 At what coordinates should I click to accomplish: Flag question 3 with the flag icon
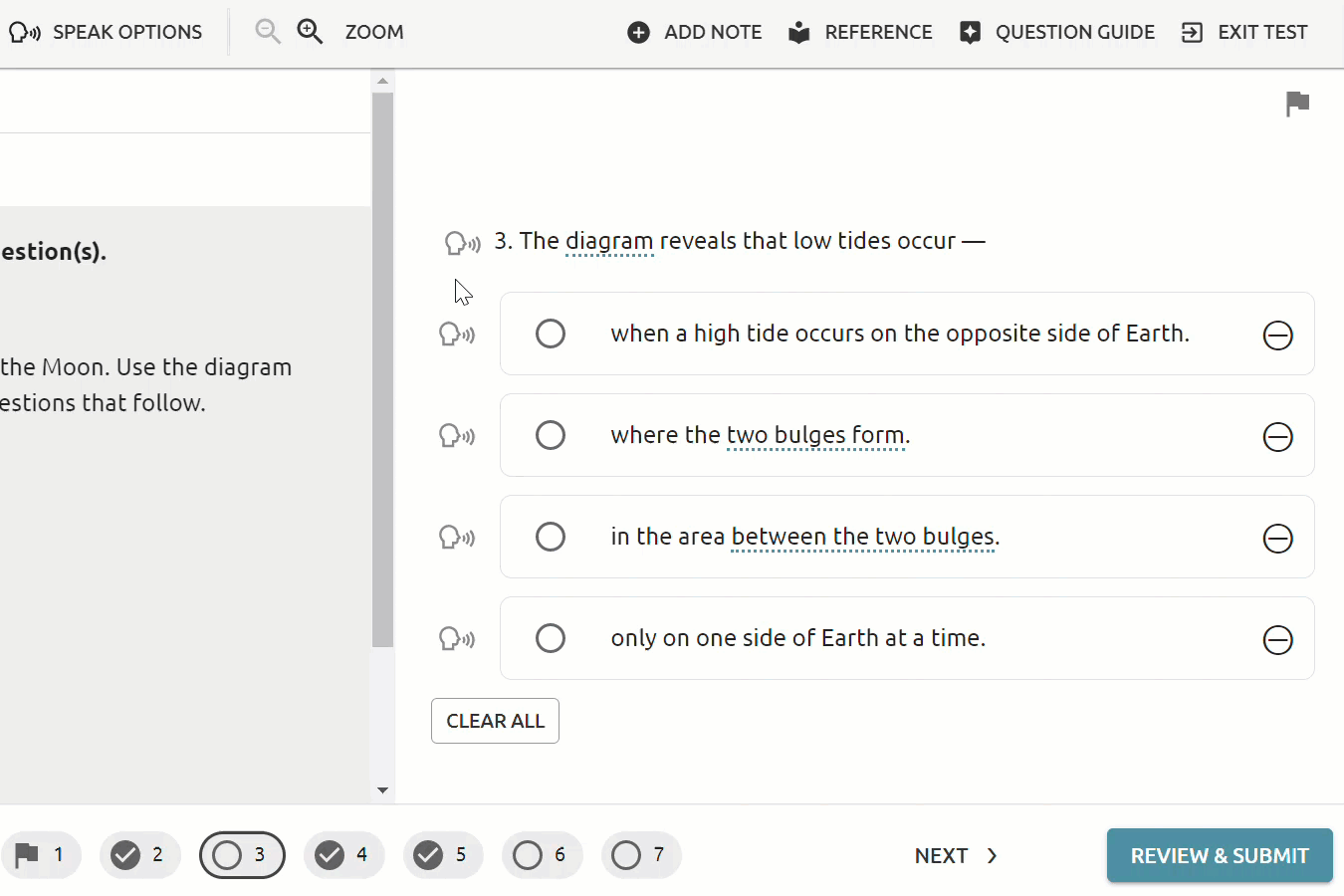1297,104
